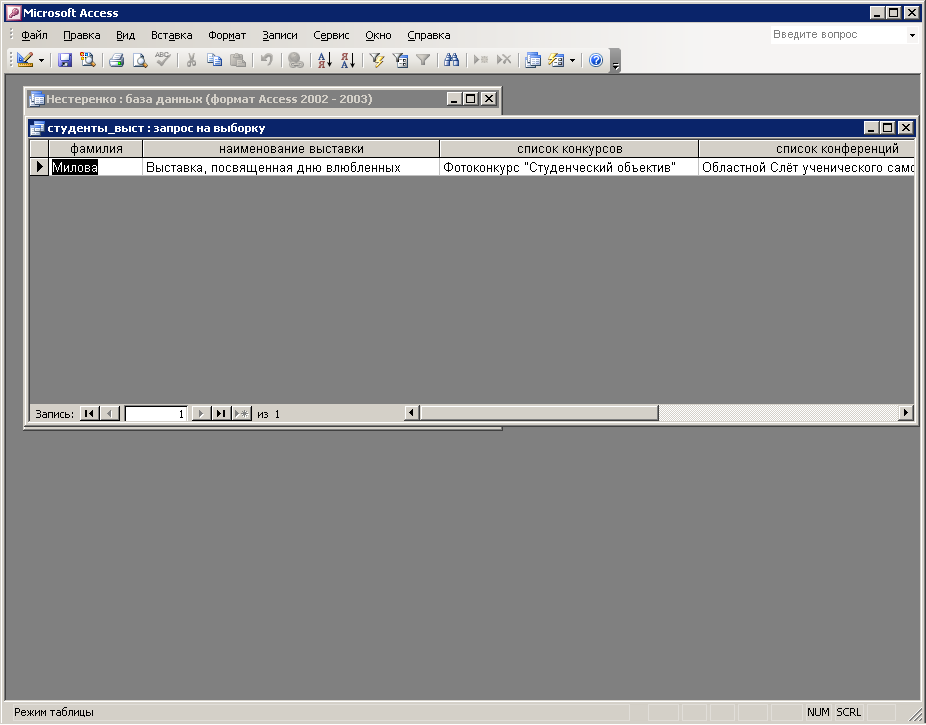Open Toolbar Options at toolbar end
Screen dimensions: 926x725
coord(615,60)
